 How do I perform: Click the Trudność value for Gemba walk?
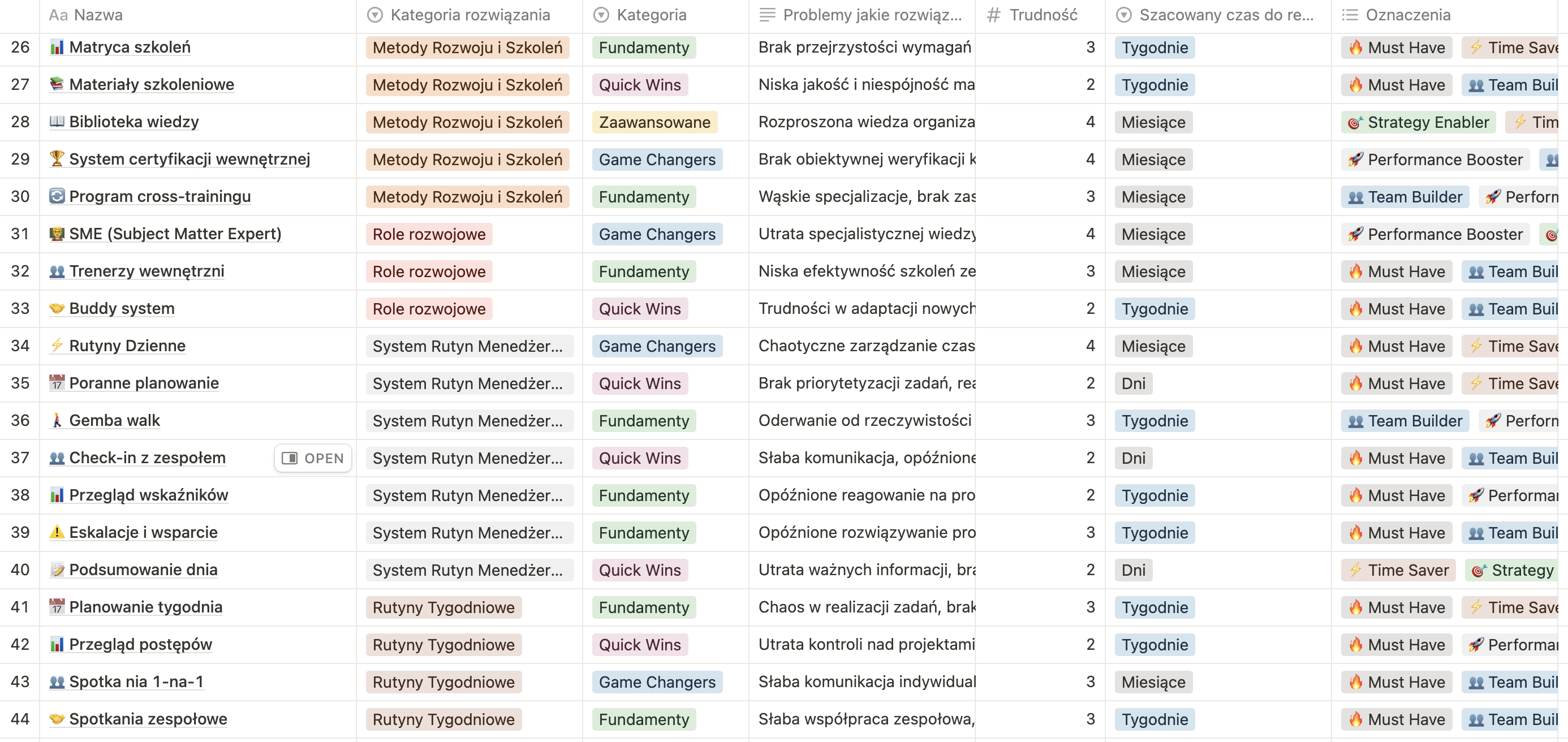pyautogui.click(x=1089, y=421)
